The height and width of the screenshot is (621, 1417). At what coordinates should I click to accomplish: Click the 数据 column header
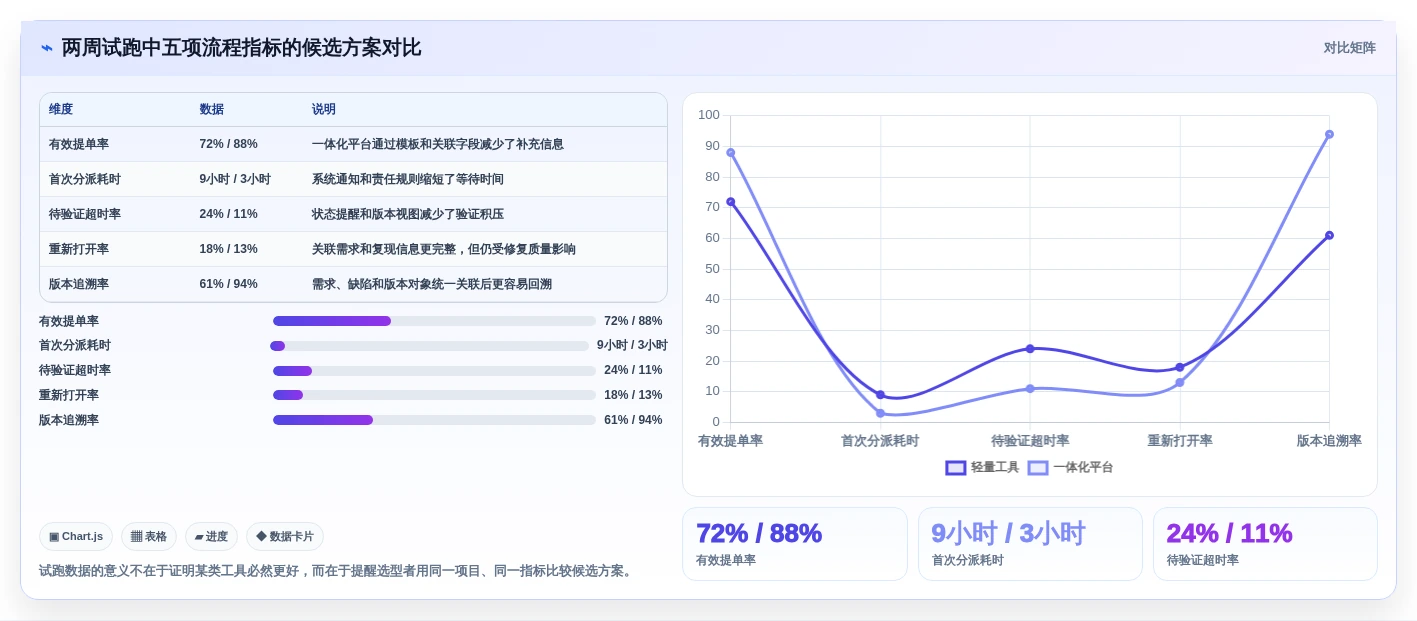[212, 109]
